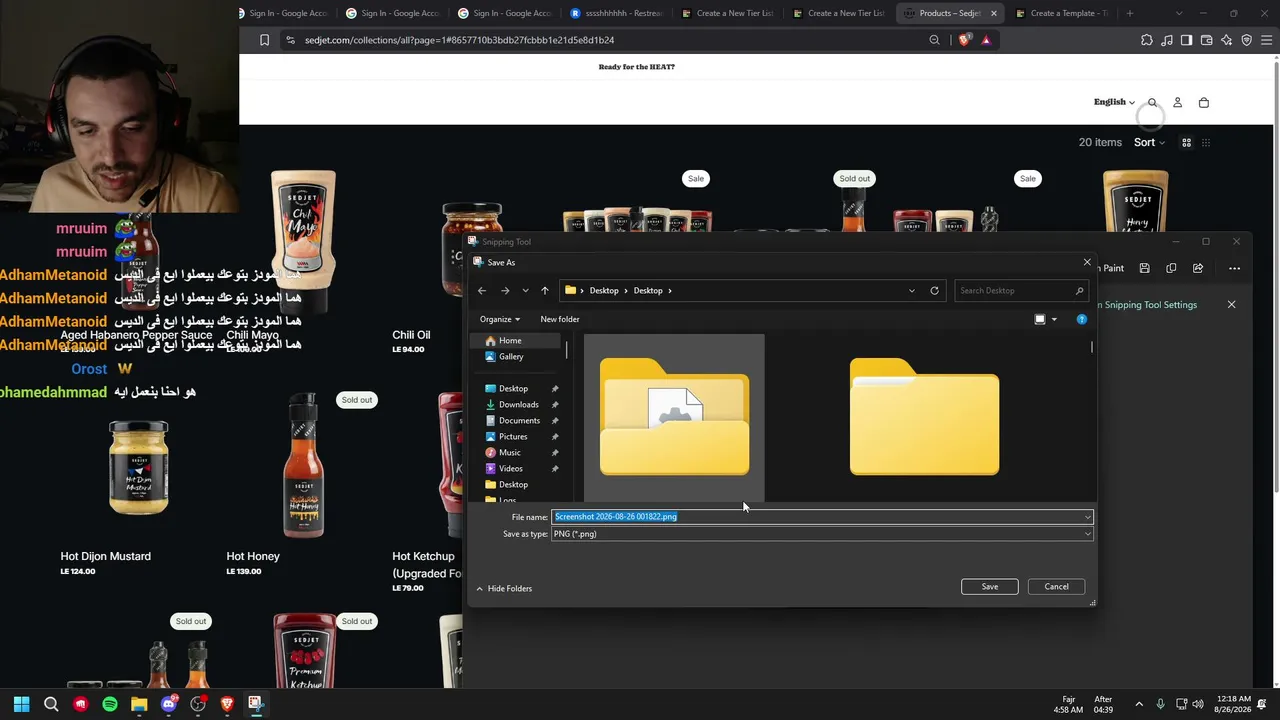Select Home in the navigation pane

510,341
